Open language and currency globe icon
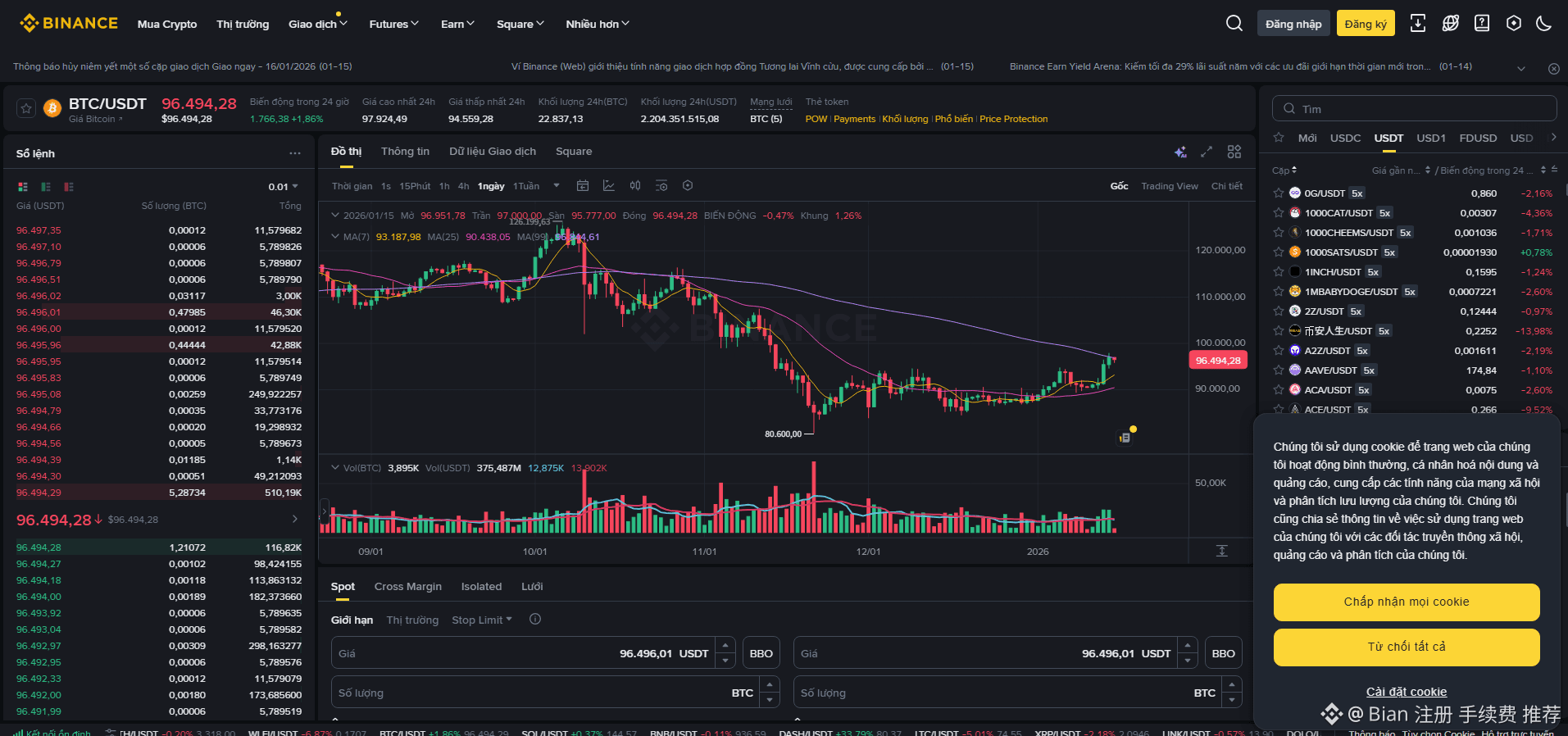 point(1450,23)
